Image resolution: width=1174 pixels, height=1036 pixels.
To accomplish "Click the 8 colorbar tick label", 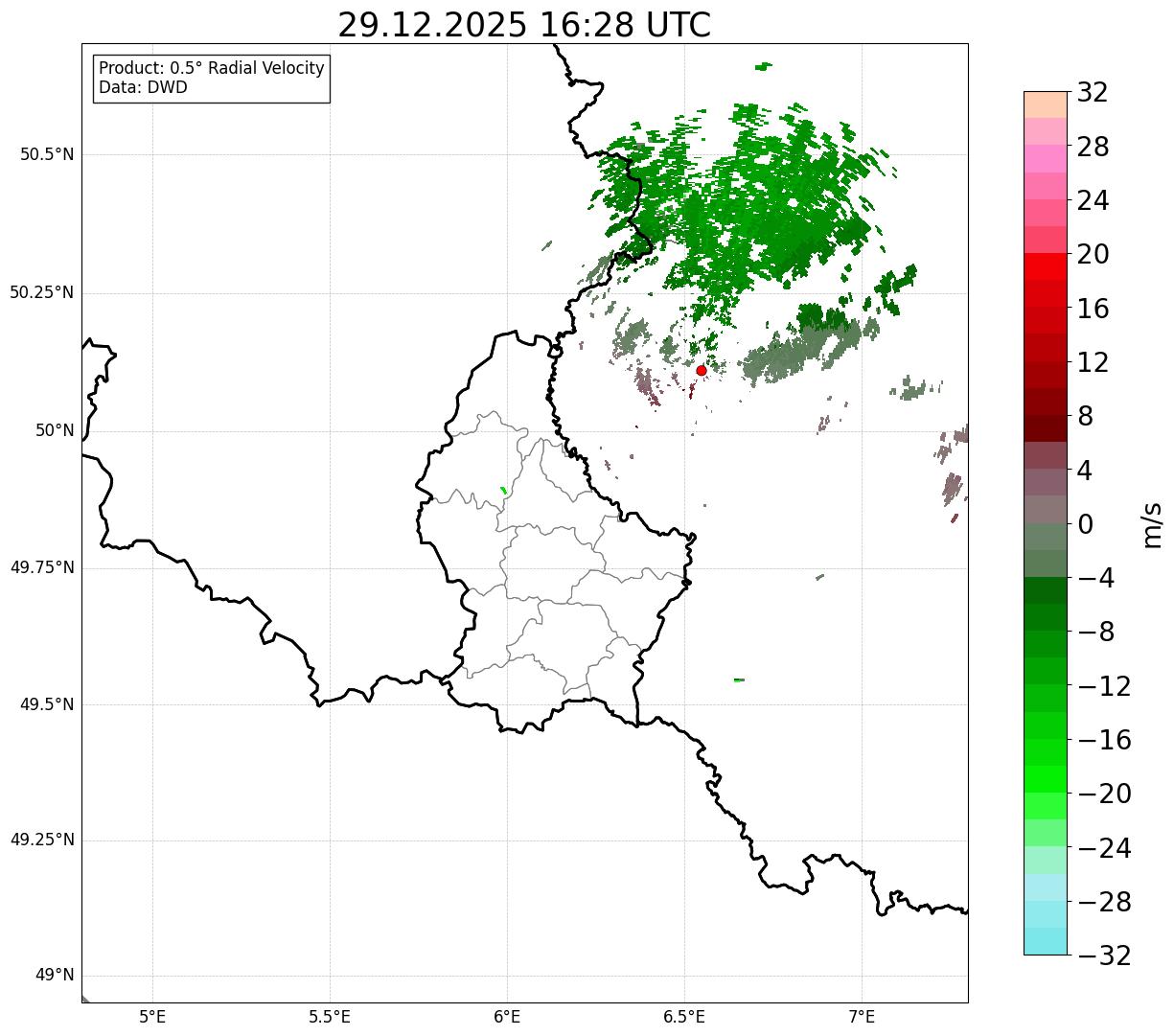I will 1084,416.
